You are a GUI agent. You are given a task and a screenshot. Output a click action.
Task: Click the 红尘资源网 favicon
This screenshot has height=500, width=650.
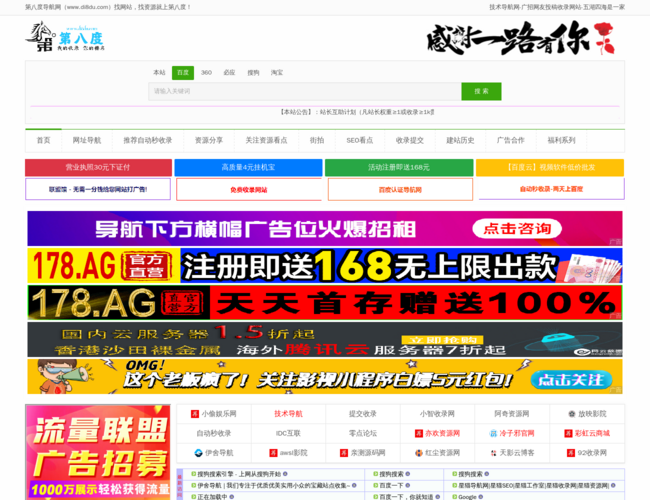(419, 453)
